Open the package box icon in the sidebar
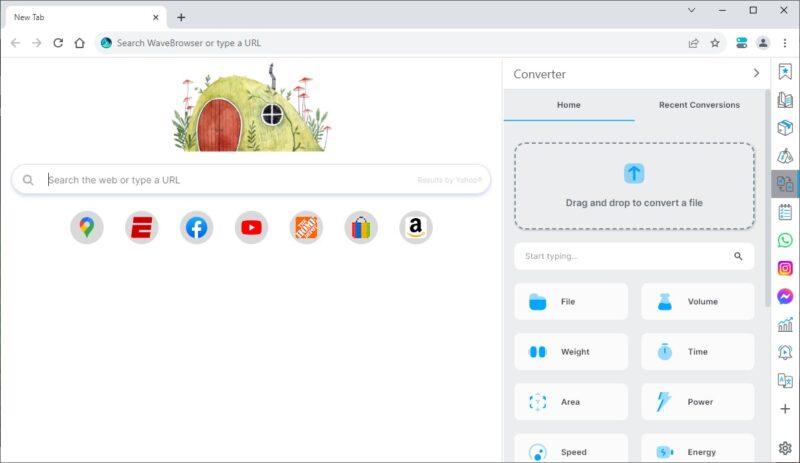 point(785,128)
